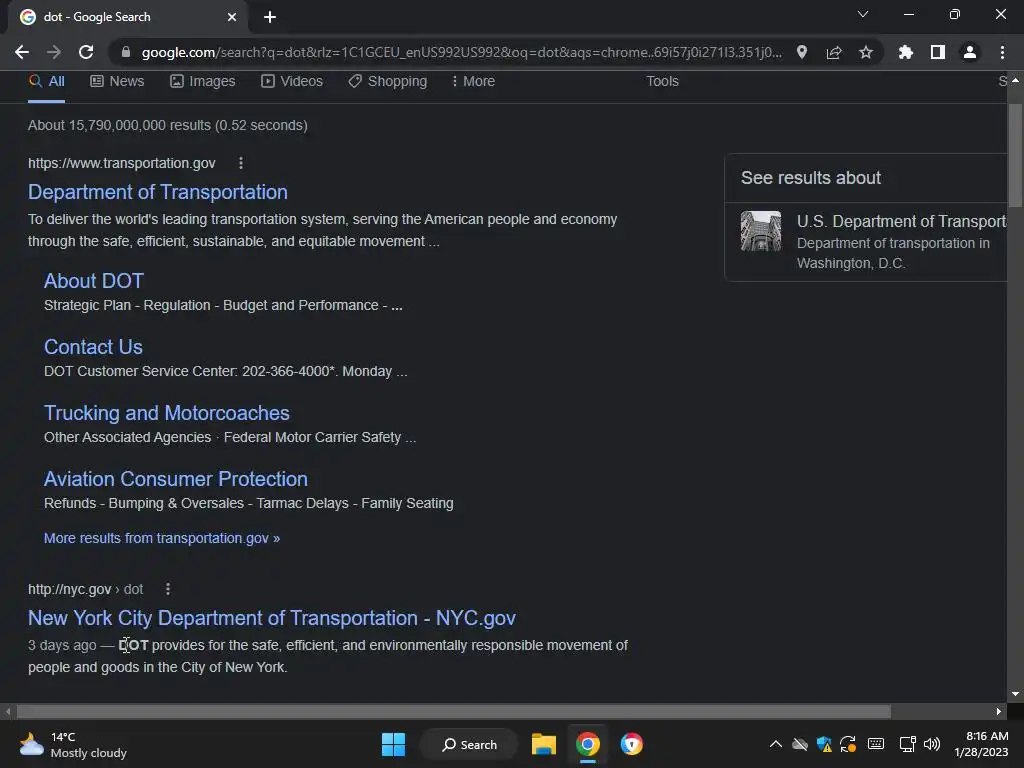Viewport: 1024px width, 768px height.
Task: Open the tab search chevron in title bar
Action: click(863, 14)
